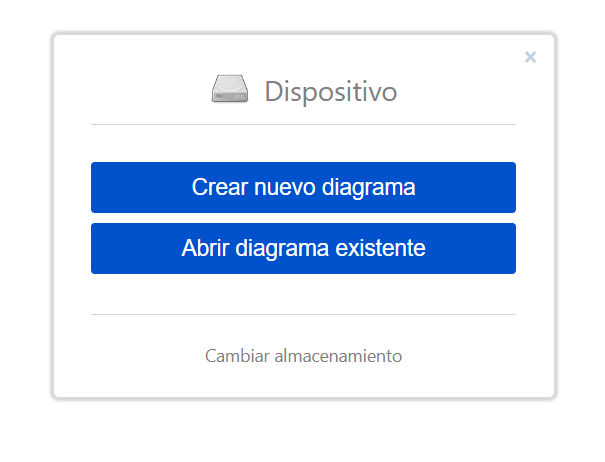Click the hard drive device icon
This screenshot has height=462, width=605.
(229, 91)
